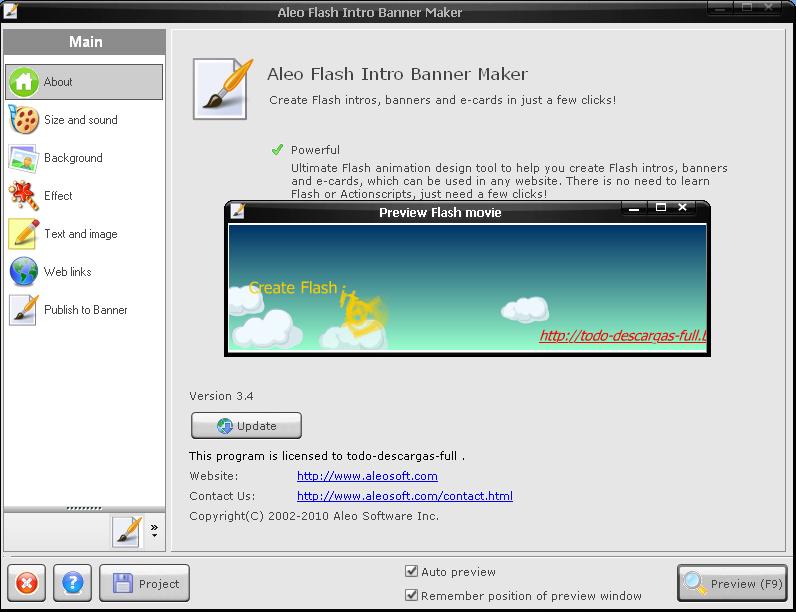Image resolution: width=796 pixels, height=612 pixels.
Task: Click the 'Powerful' feature heading
Action: pyautogui.click(x=315, y=150)
